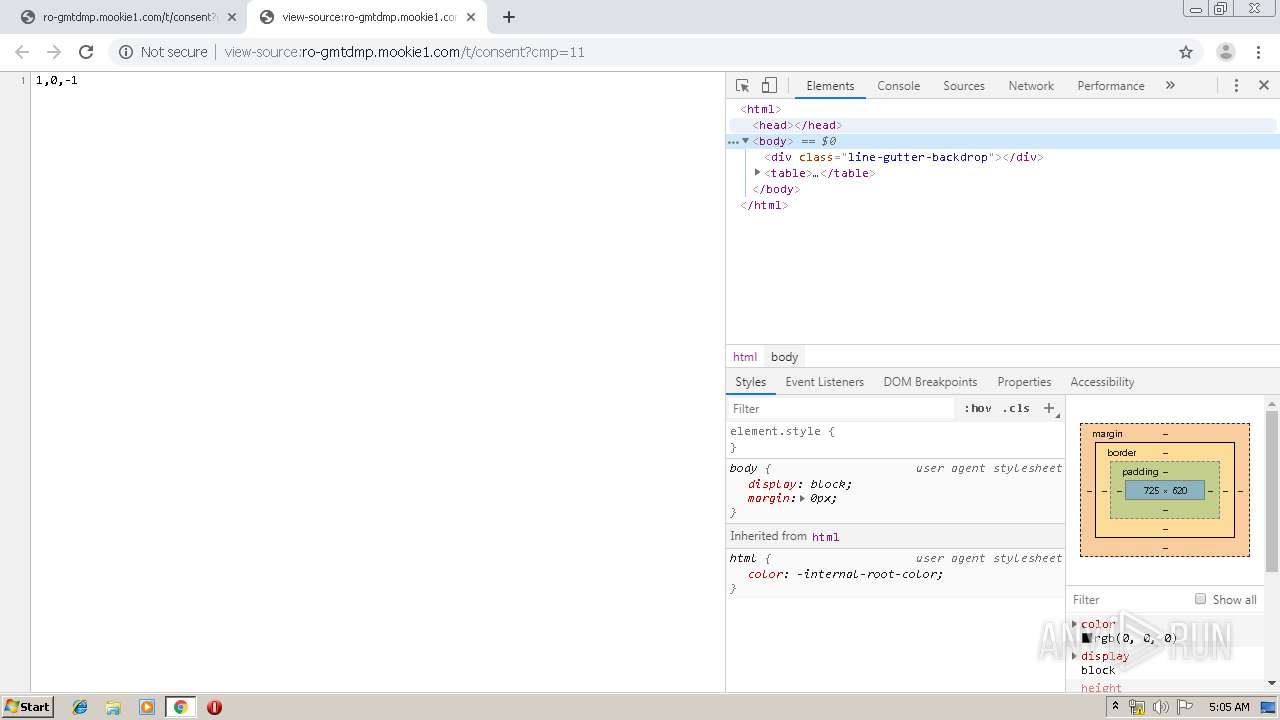Bookmark this page with the star icon
Screen dimensions: 1280x720
click(x=1186, y=52)
